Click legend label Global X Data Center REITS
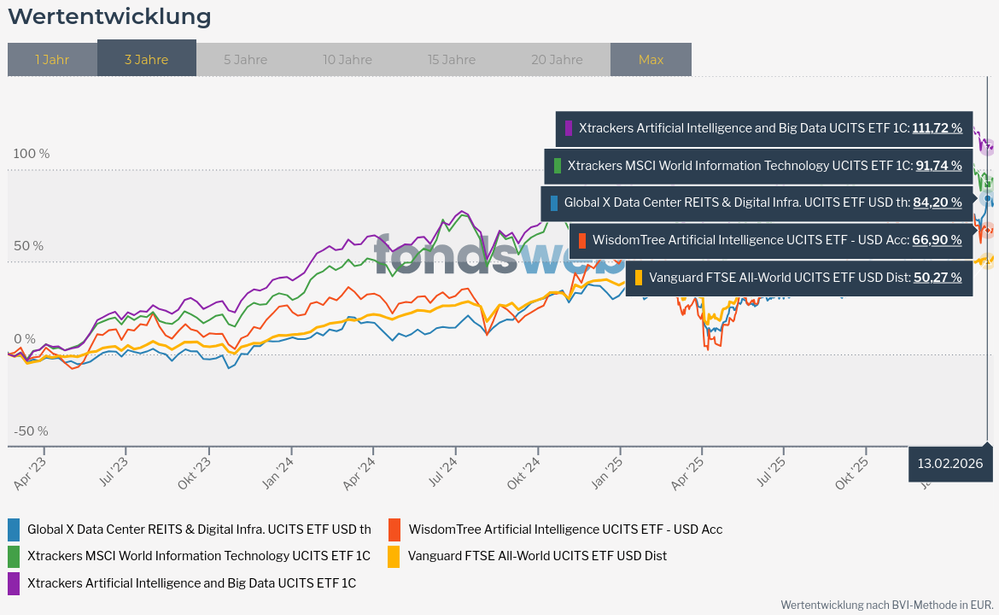Image resolution: width=999 pixels, height=615 pixels. click(199, 530)
